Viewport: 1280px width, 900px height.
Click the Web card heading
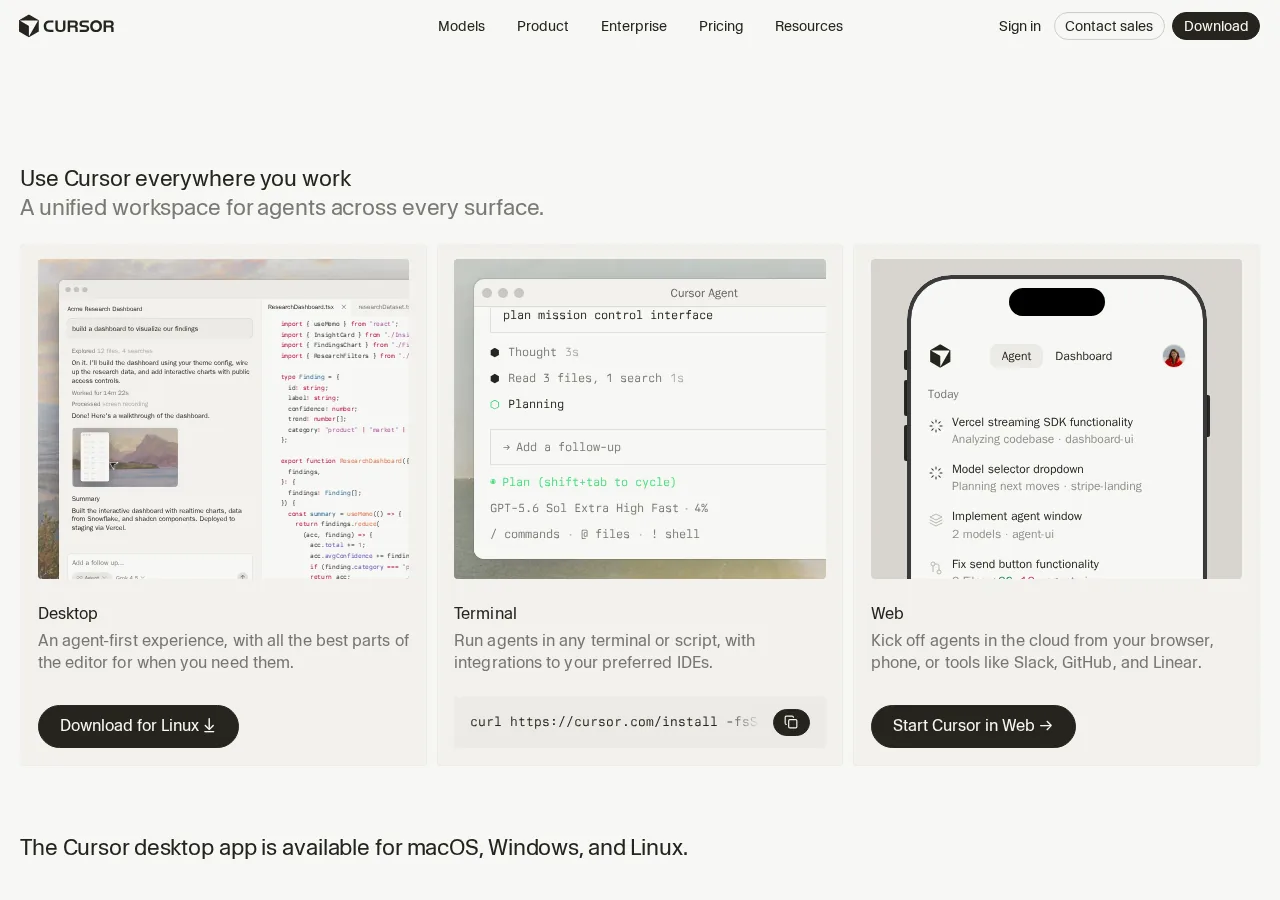[x=887, y=613]
